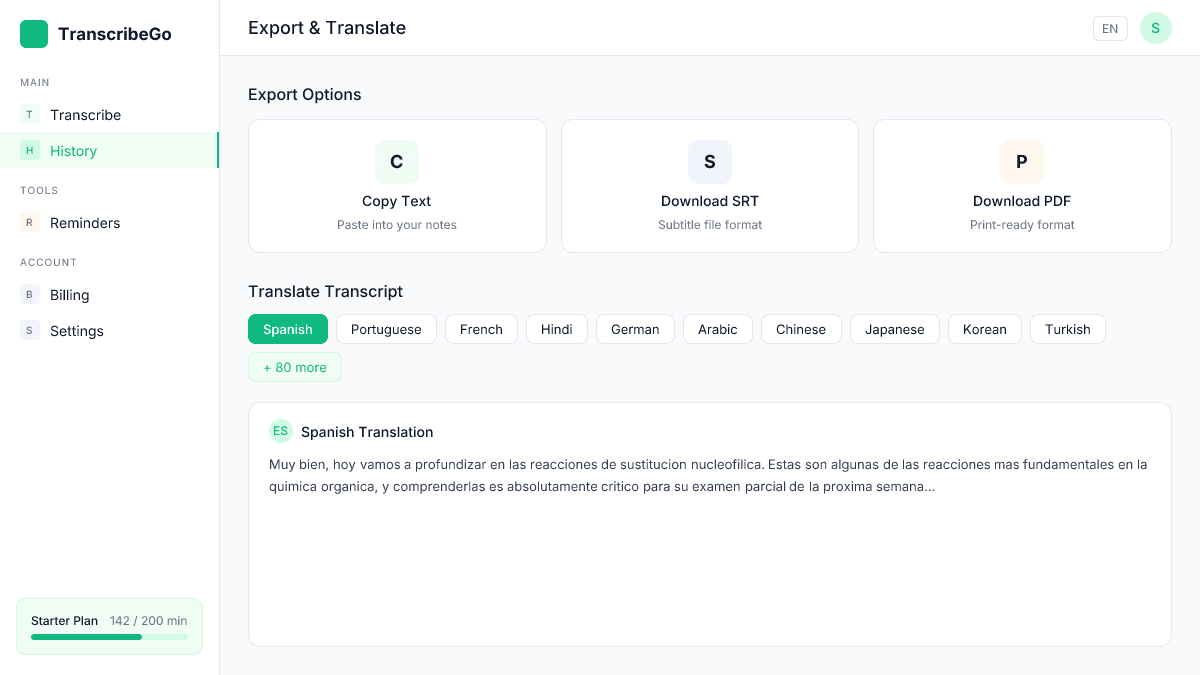Click the Billing icon in the sidebar
Viewport: 1200px width, 675px height.
click(x=29, y=295)
